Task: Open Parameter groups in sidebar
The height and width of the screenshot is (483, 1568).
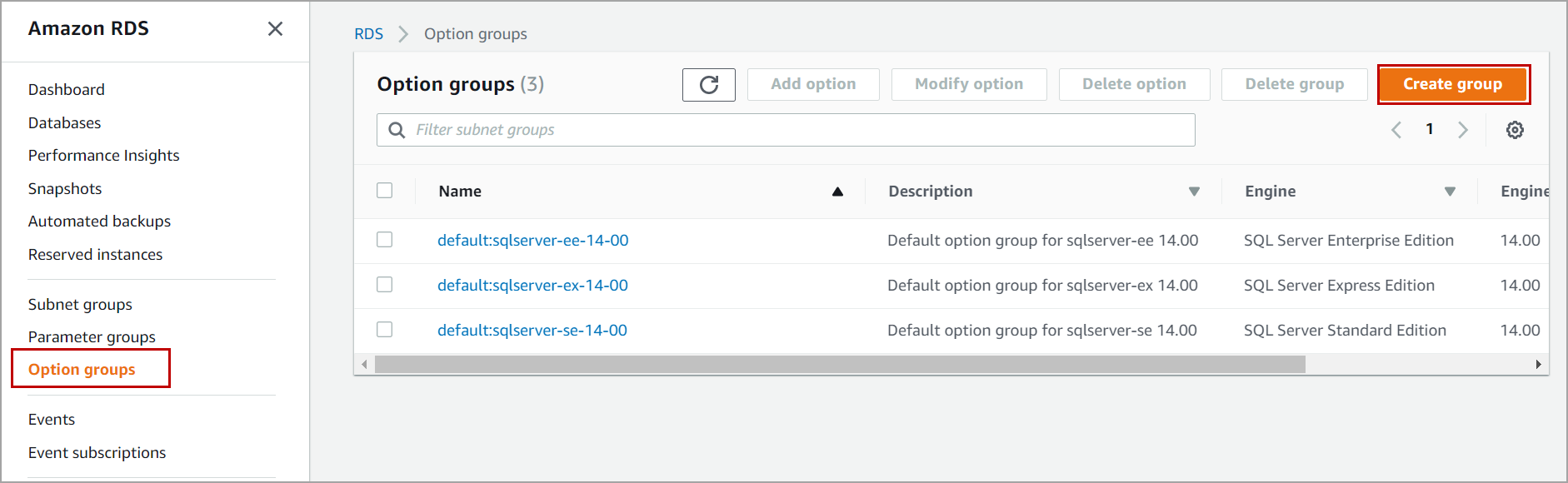Action: pyautogui.click(x=92, y=337)
